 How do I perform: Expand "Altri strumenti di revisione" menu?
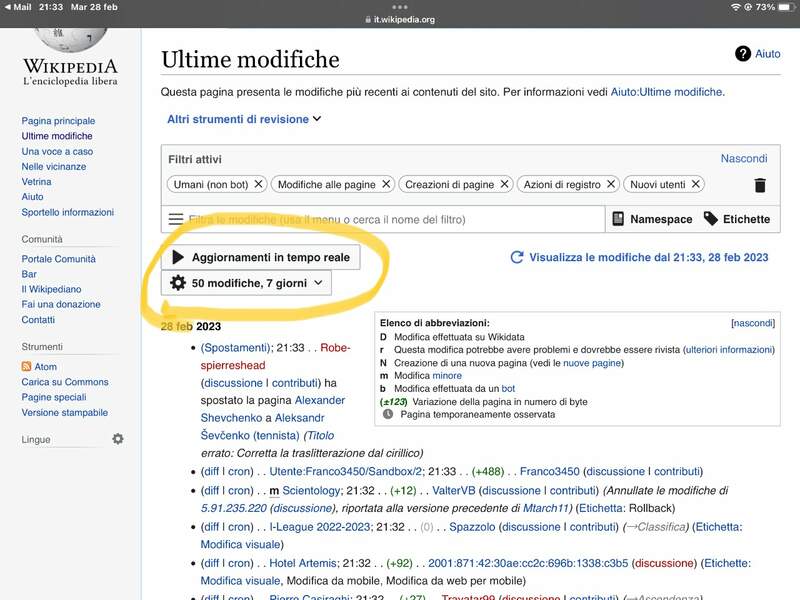click(244, 119)
